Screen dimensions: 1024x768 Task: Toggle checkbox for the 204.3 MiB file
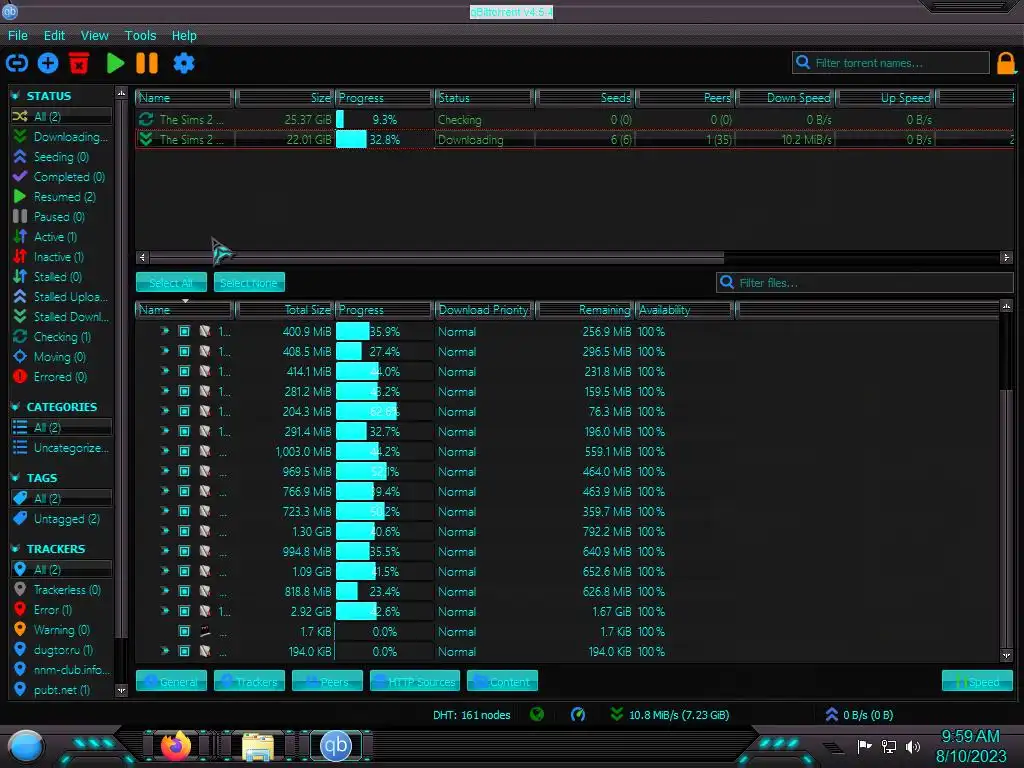185,411
